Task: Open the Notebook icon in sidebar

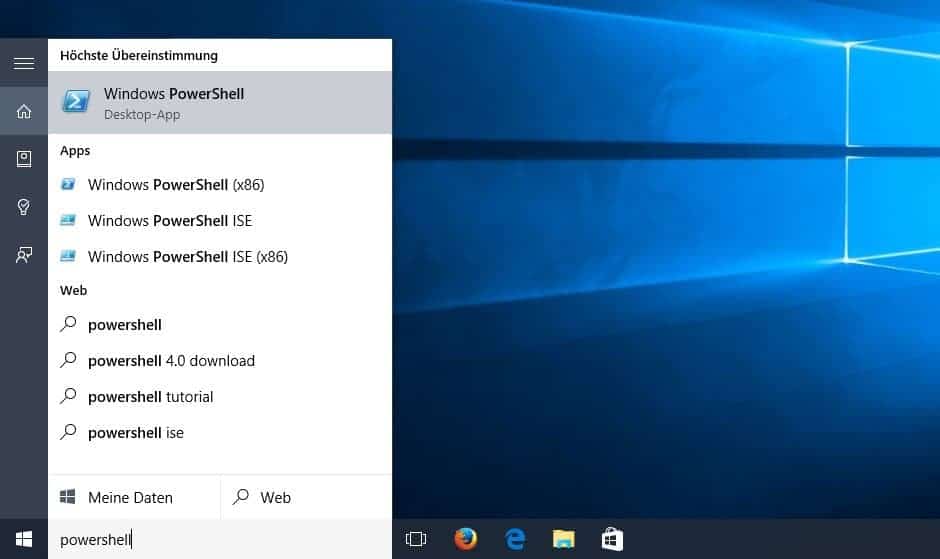Action: tap(23, 159)
